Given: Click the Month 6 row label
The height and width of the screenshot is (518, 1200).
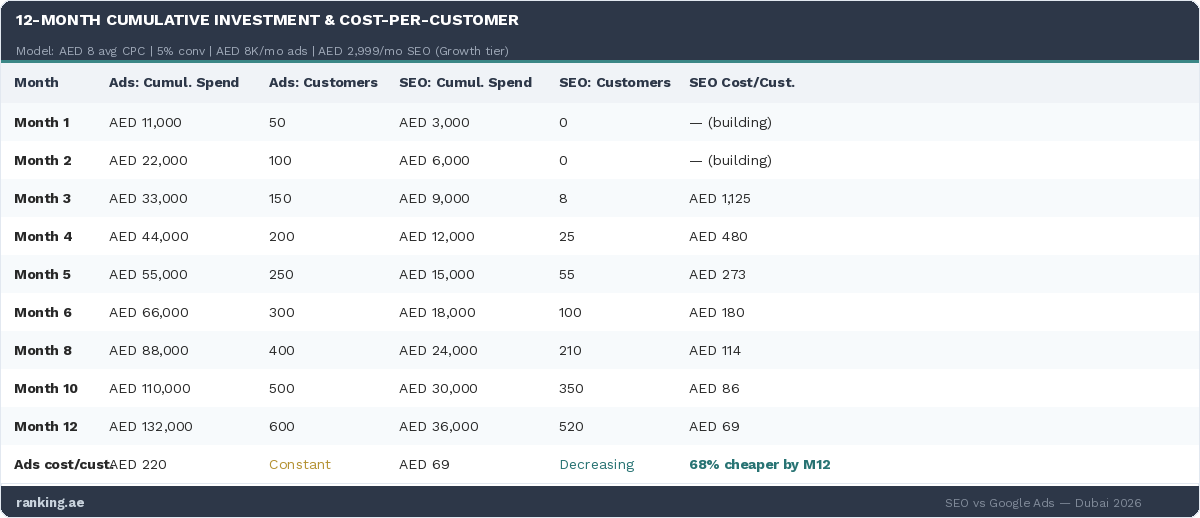Looking at the screenshot, I should (x=43, y=313).
